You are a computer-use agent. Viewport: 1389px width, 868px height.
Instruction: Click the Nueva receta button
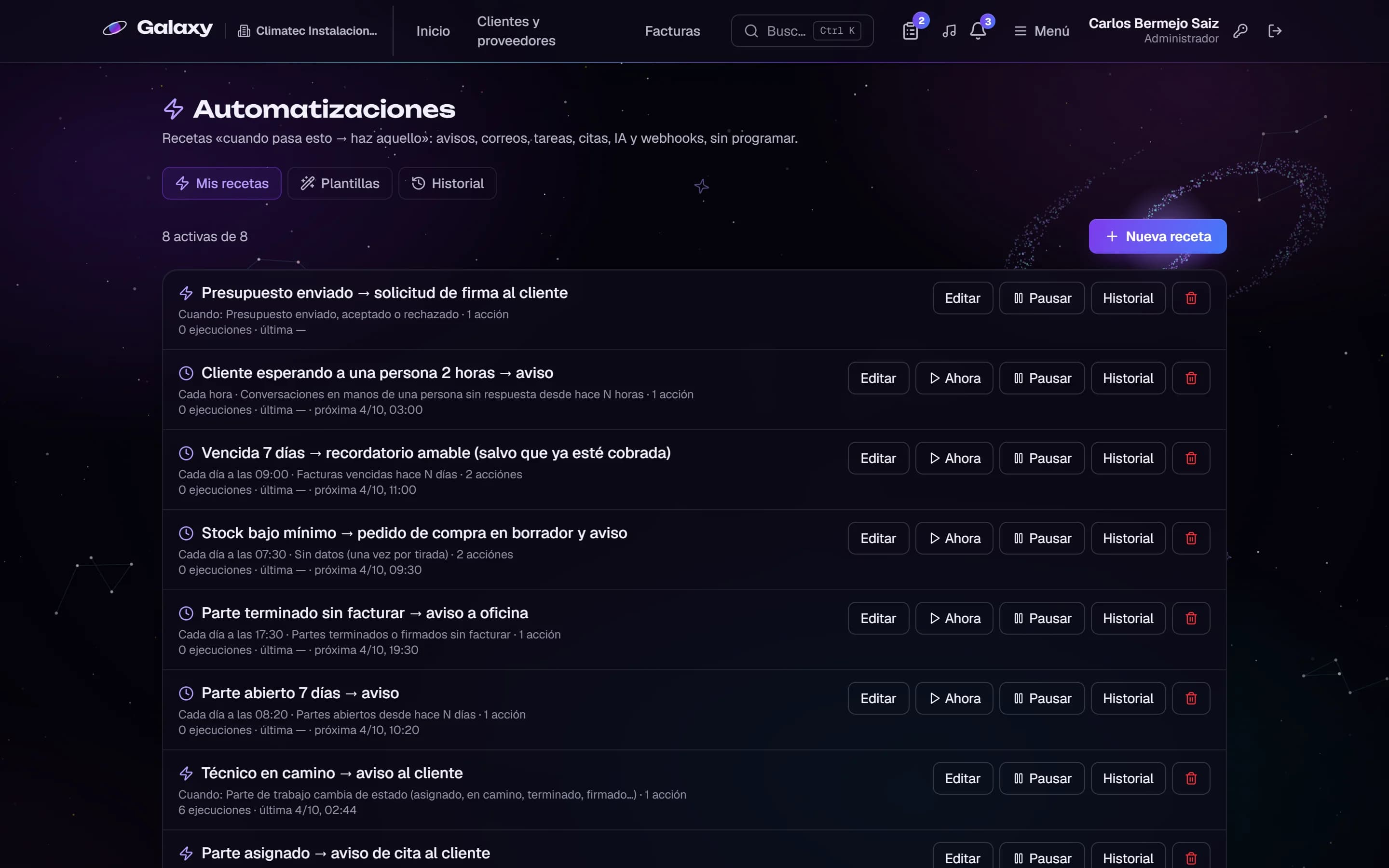click(x=1157, y=236)
